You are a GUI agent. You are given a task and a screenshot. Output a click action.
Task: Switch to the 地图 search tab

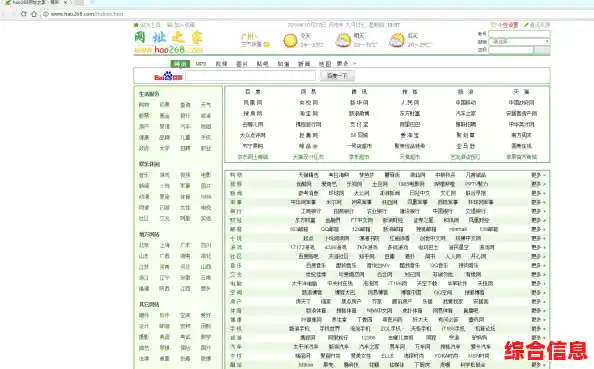pos(325,64)
